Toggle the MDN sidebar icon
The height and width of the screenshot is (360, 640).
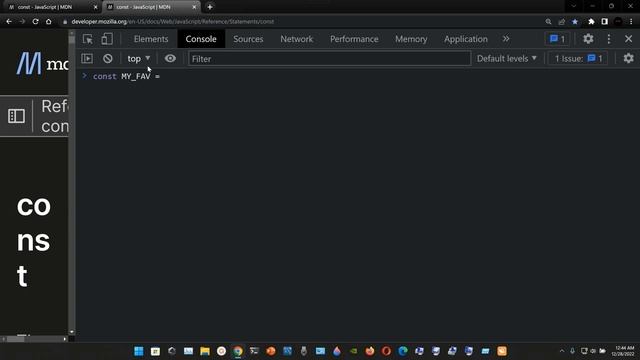coord(16,116)
